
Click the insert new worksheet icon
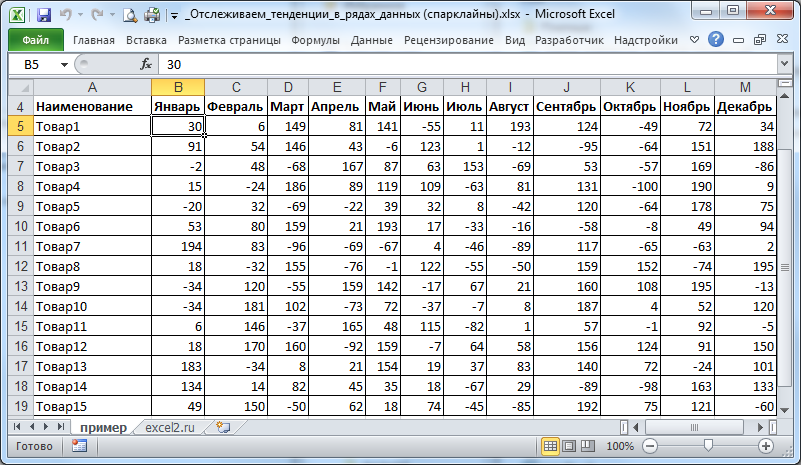tap(223, 427)
